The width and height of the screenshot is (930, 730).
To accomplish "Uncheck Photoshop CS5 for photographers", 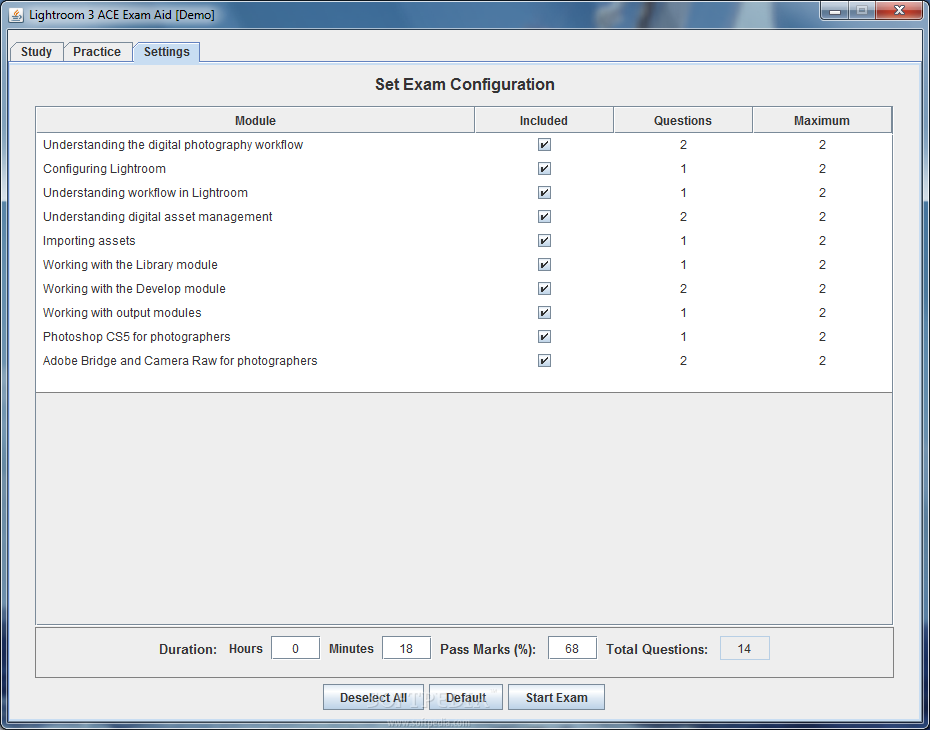I will [x=544, y=337].
